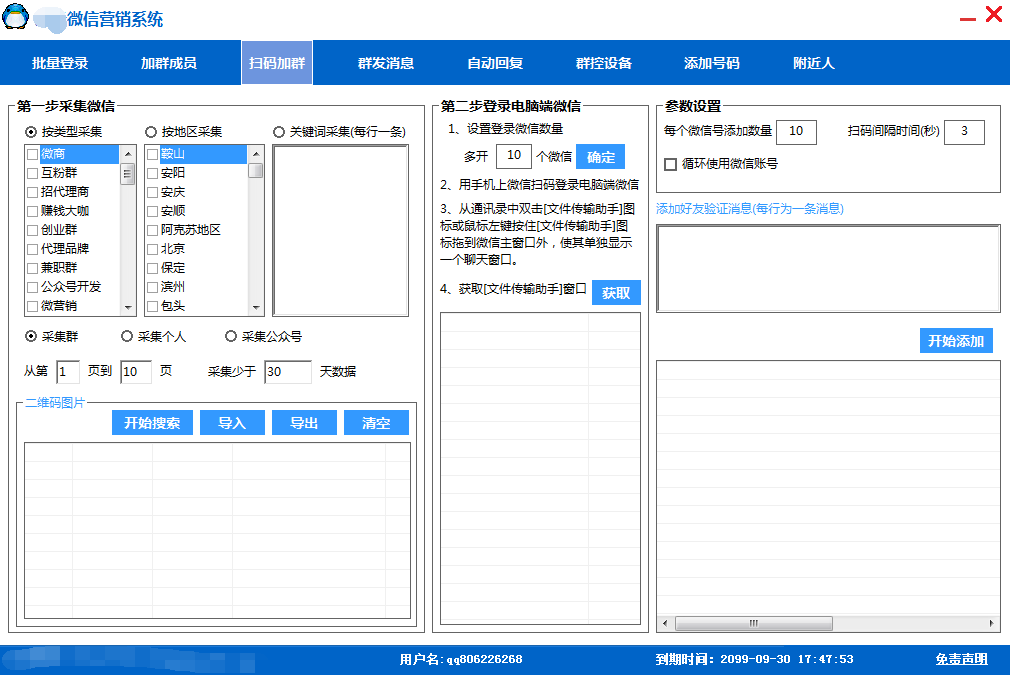Click the 扫码间隔时间 seconds field
The height and width of the screenshot is (675, 1010).
[964, 132]
